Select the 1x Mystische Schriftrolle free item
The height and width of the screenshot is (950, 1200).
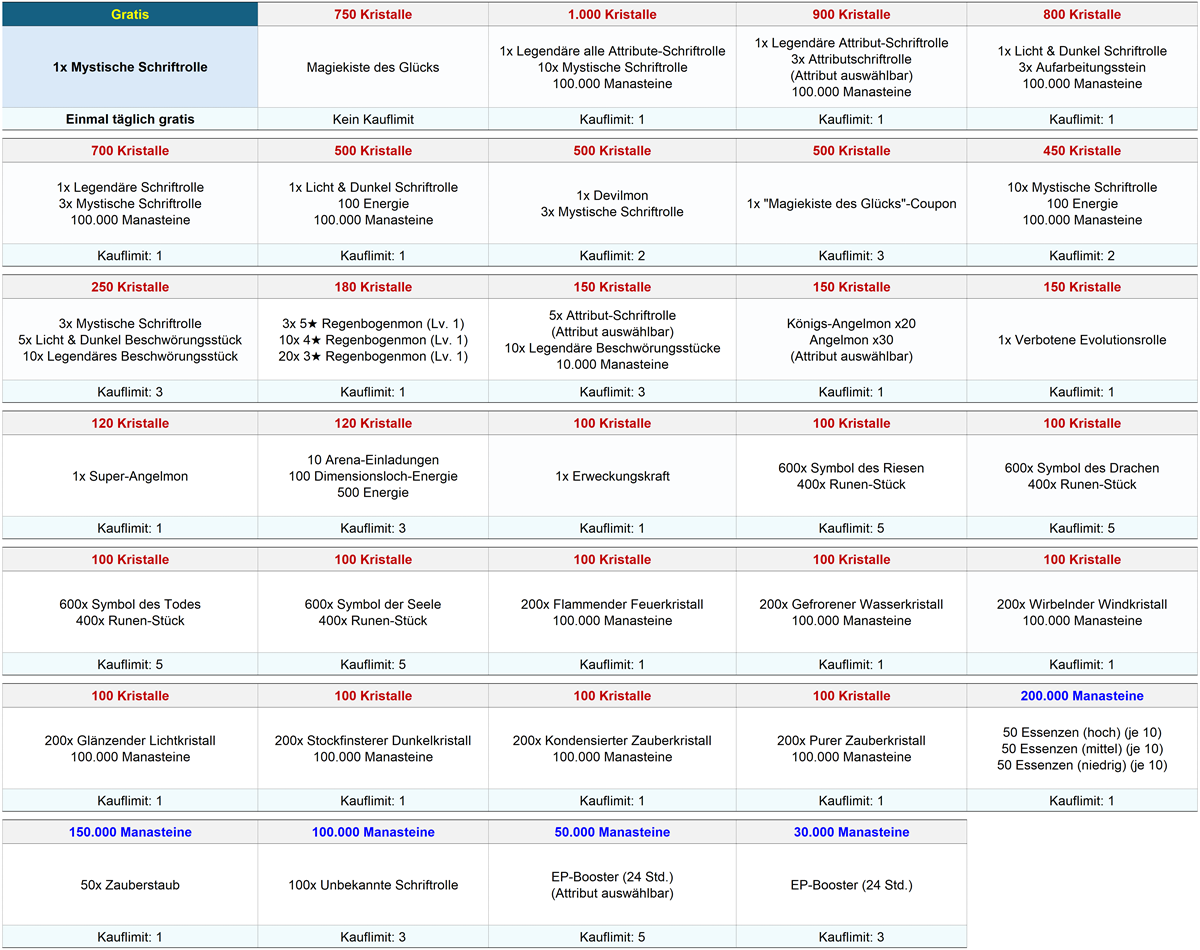pos(130,67)
